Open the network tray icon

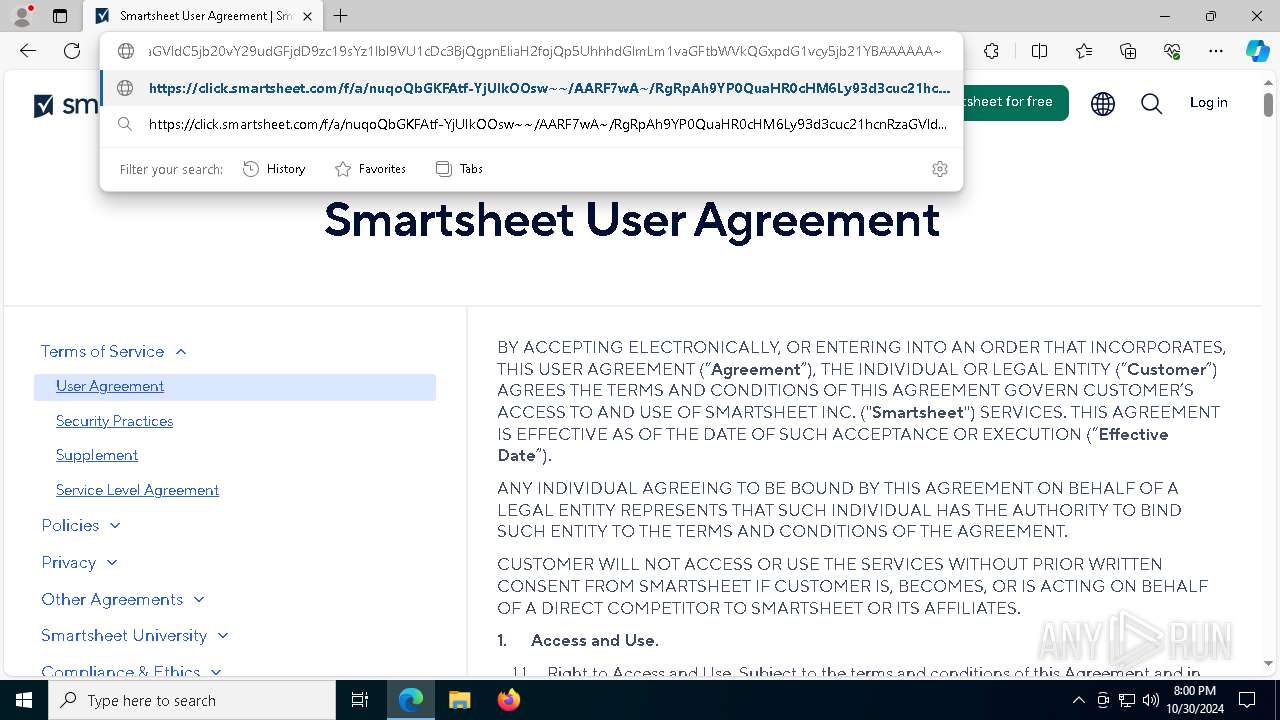1127,700
